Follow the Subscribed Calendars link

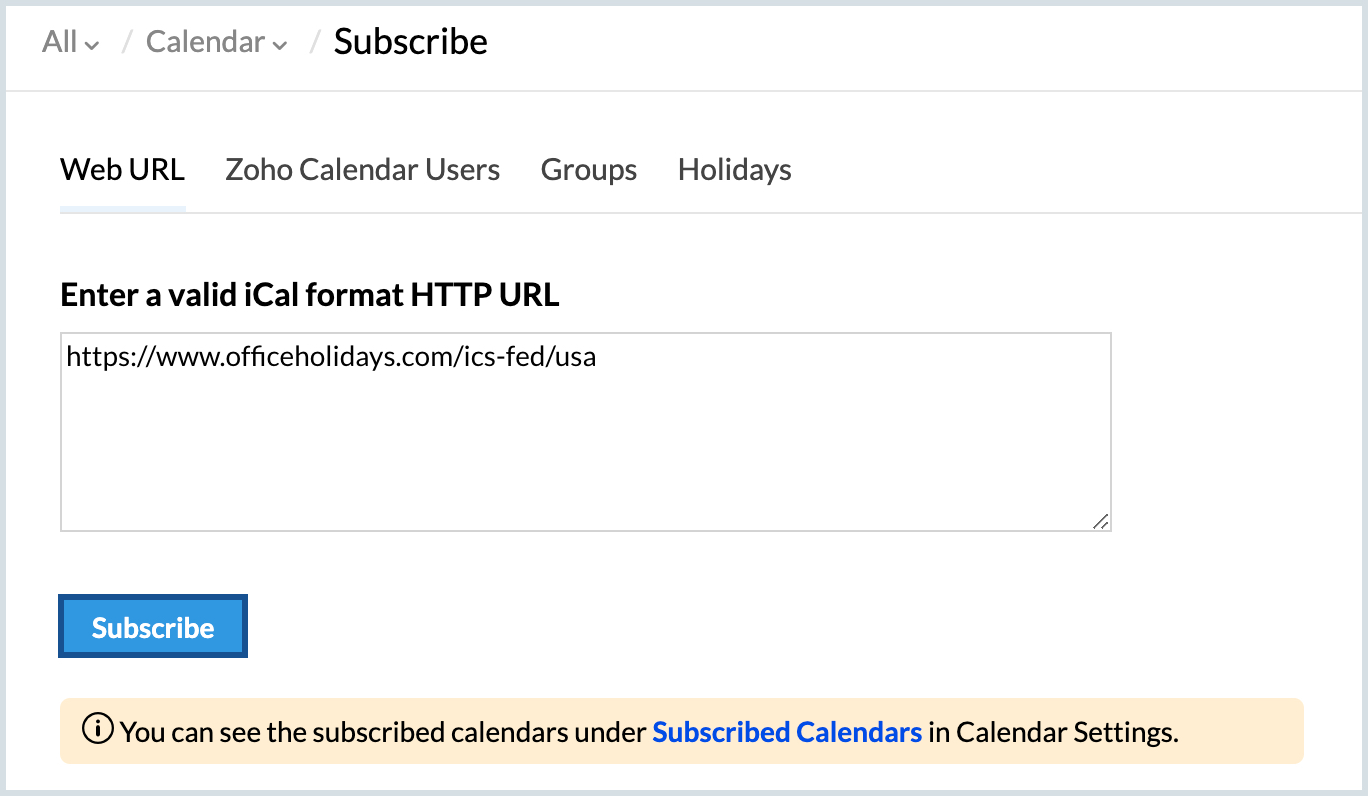(787, 732)
